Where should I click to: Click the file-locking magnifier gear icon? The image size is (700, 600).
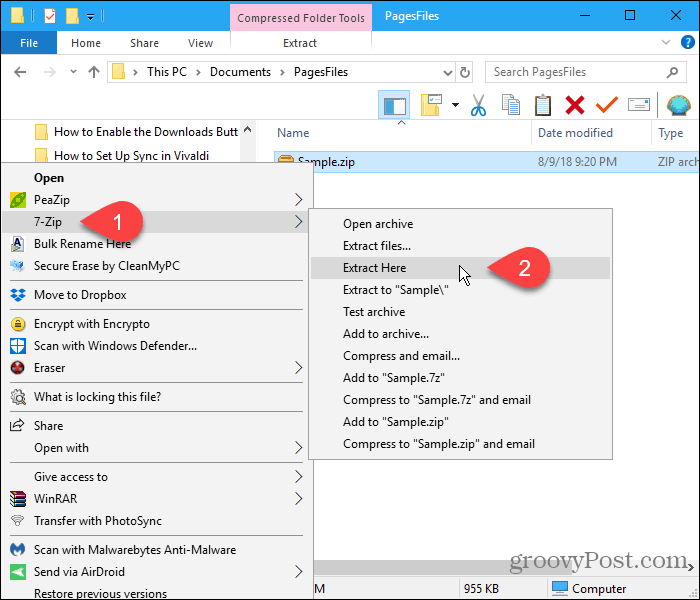[18, 397]
